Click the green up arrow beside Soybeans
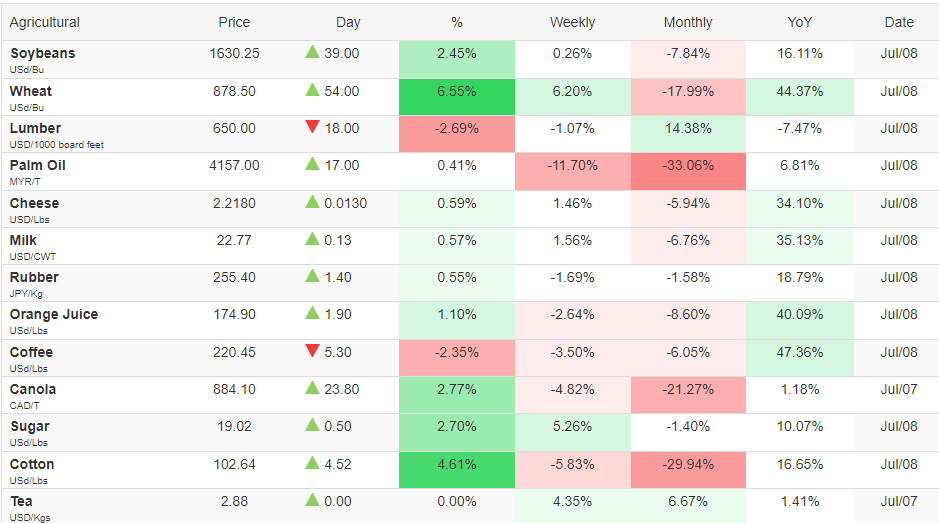The image size is (939, 523). point(312,52)
